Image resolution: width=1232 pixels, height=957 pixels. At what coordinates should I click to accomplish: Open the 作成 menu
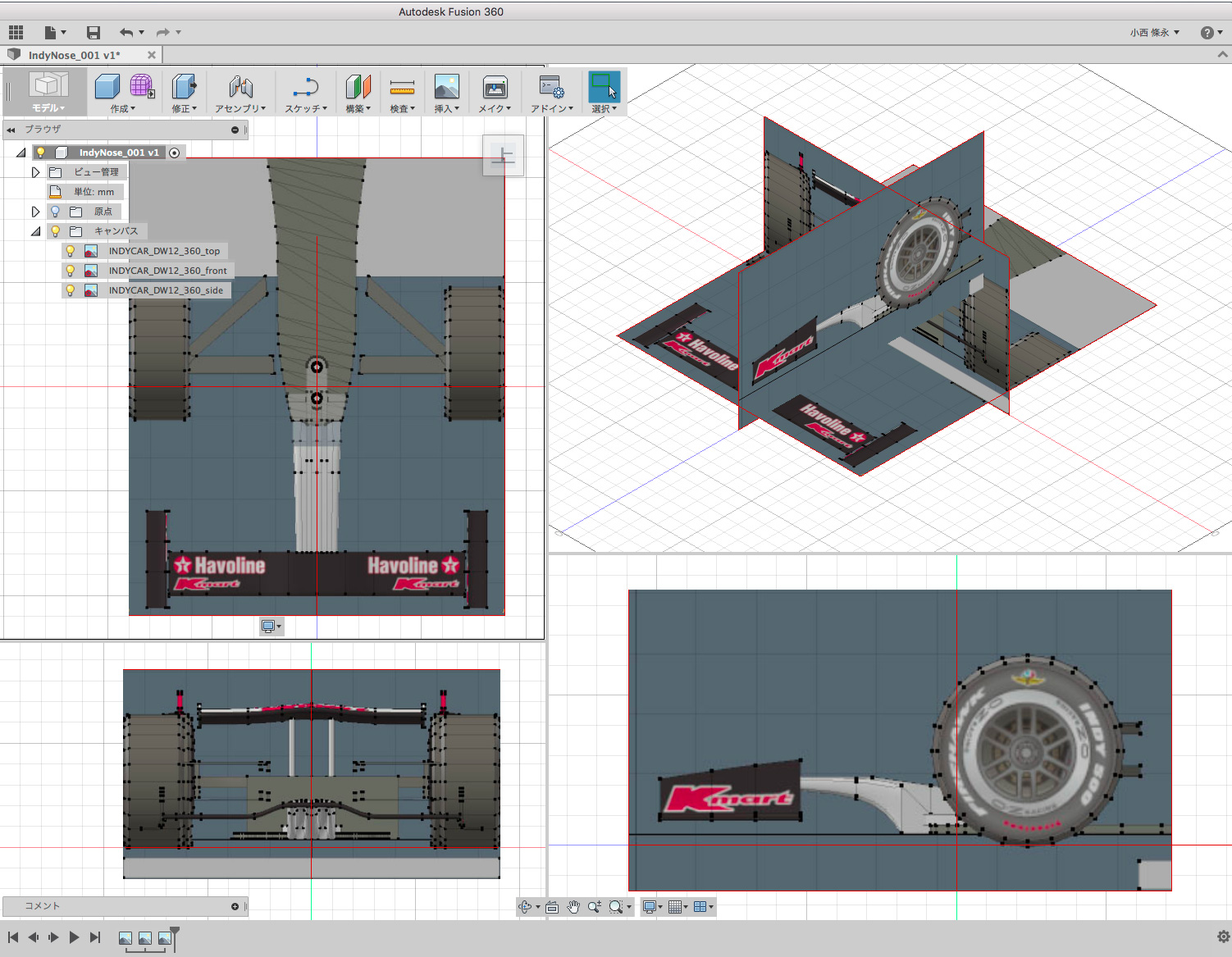click(x=123, y=108)
